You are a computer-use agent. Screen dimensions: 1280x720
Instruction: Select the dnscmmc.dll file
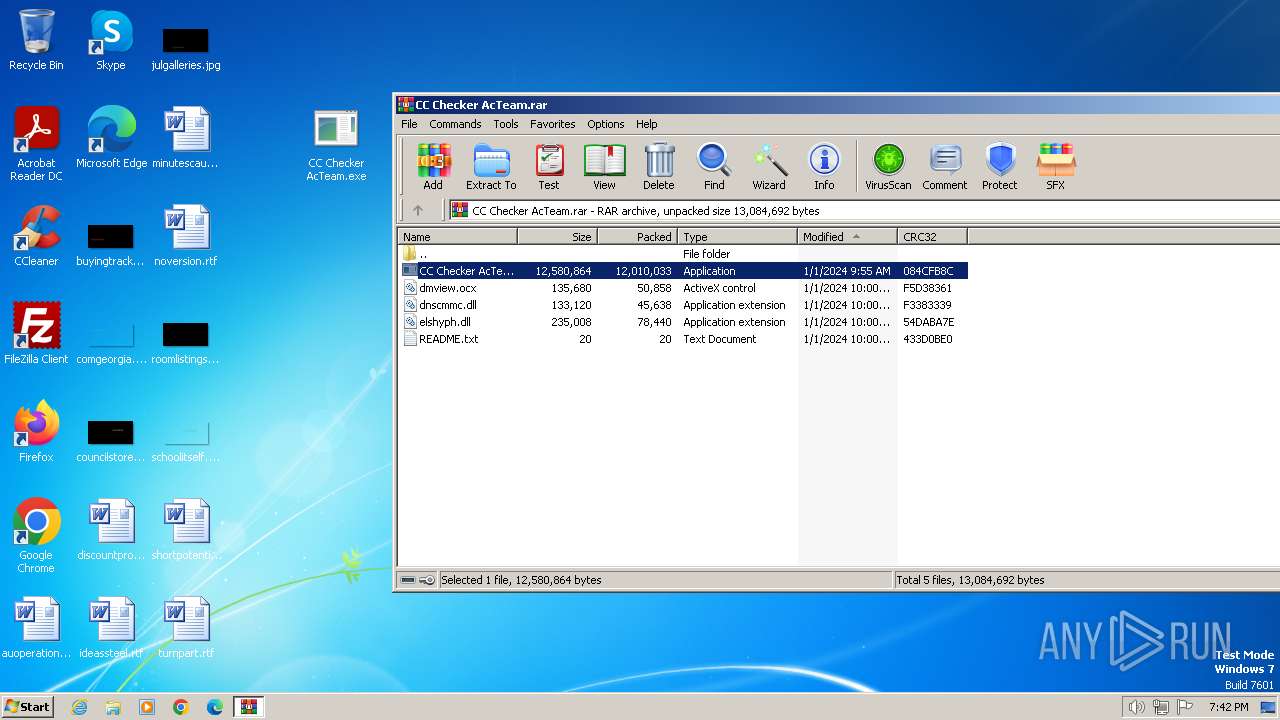coord(683,305)
